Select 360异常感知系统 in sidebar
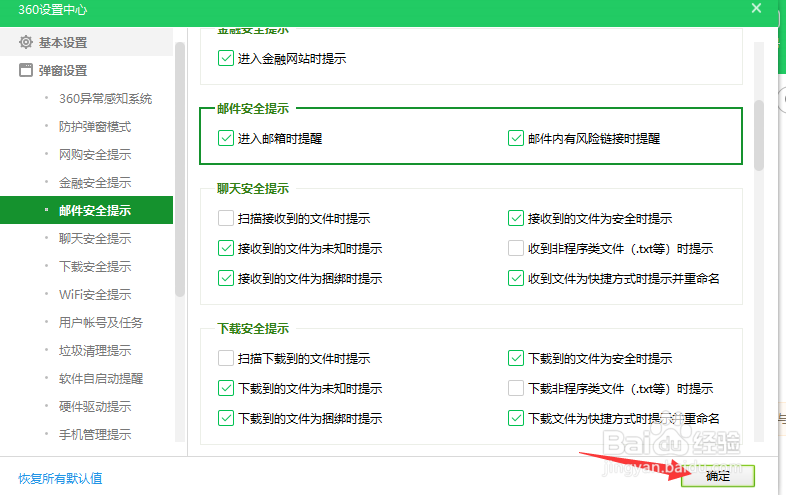 (x=105, y=98)
